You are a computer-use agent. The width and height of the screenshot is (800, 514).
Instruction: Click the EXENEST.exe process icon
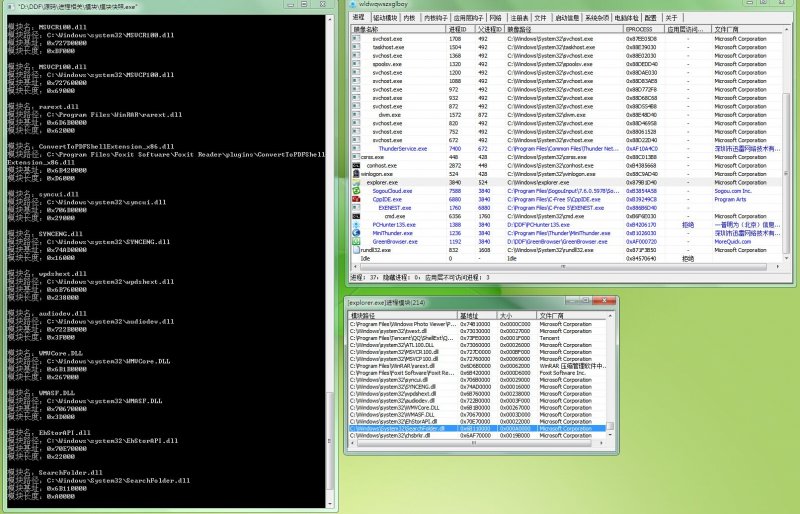click(356, 208)
